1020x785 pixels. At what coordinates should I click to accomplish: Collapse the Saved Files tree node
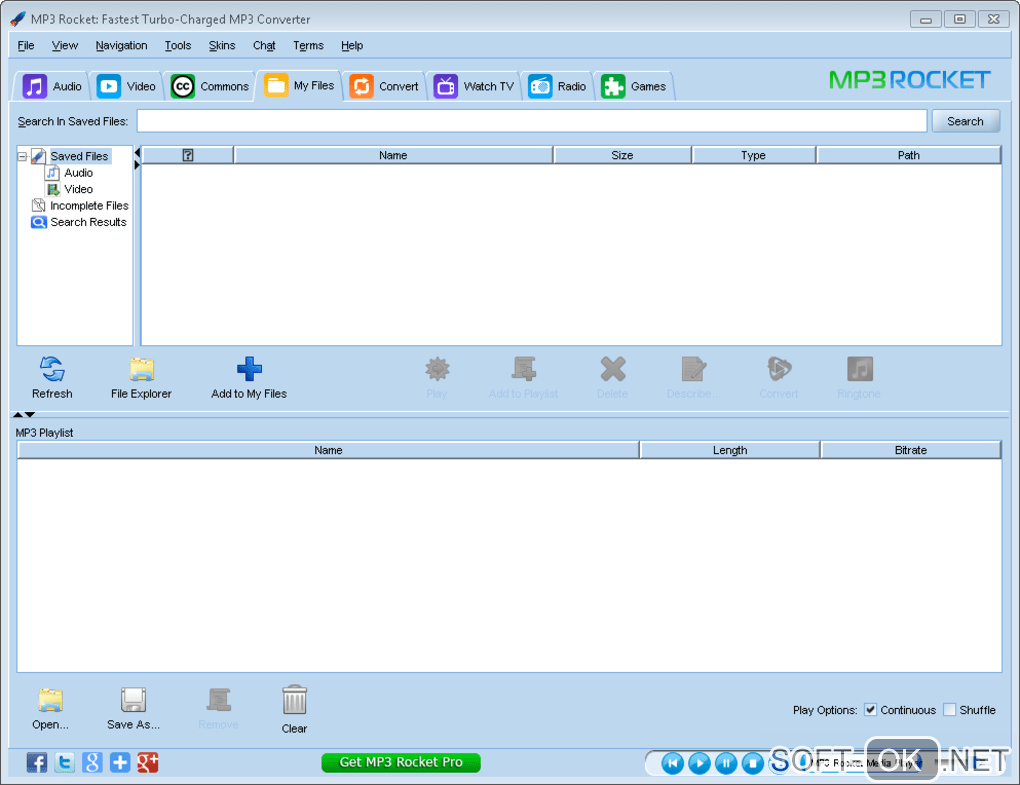22,156
